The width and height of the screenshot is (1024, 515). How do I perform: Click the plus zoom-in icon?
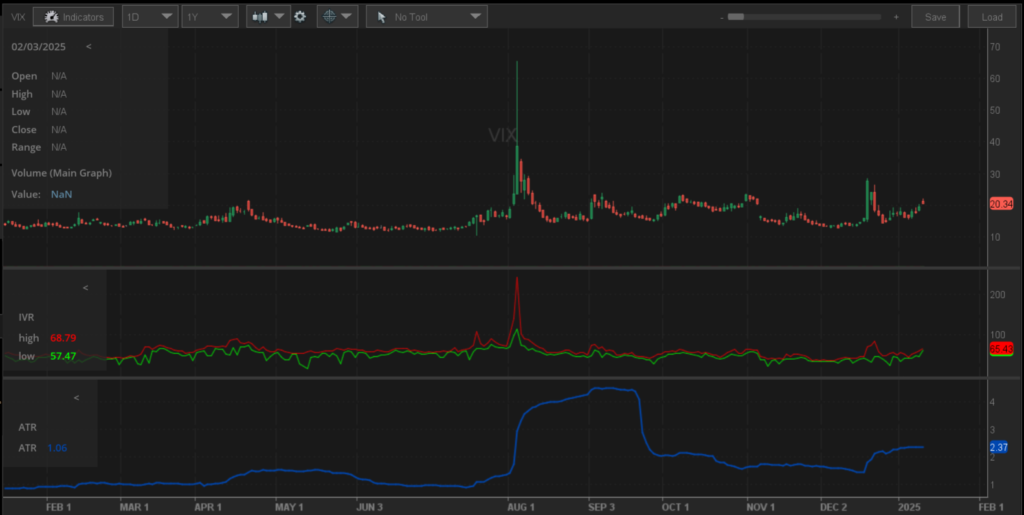click(895, 17)
